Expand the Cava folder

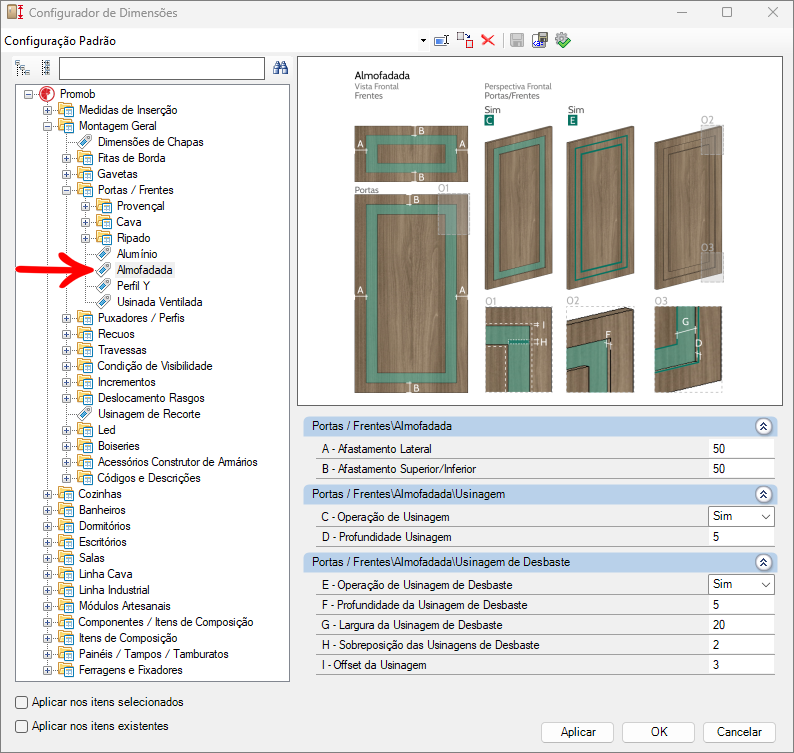(86, 222)
